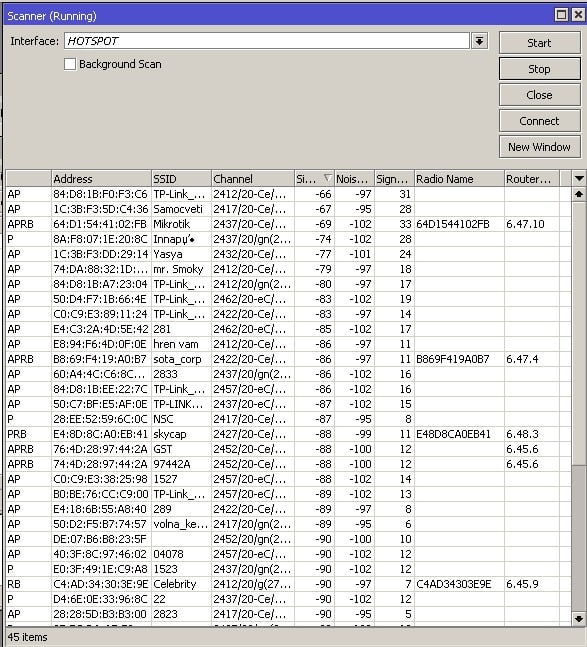Select address 84:D8:1B:EE:22:7C
This screenshot has height=647, width=587.
coord(100,389)
